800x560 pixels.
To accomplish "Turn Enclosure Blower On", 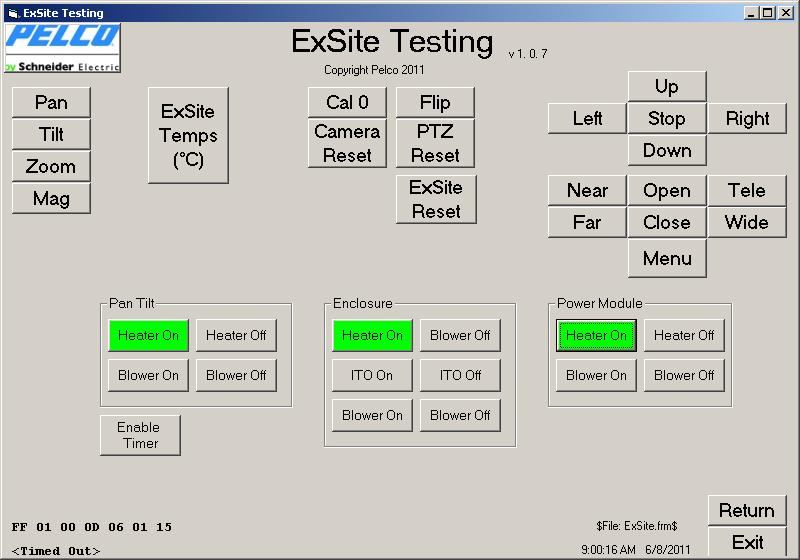I will click(x=372, y=415).
